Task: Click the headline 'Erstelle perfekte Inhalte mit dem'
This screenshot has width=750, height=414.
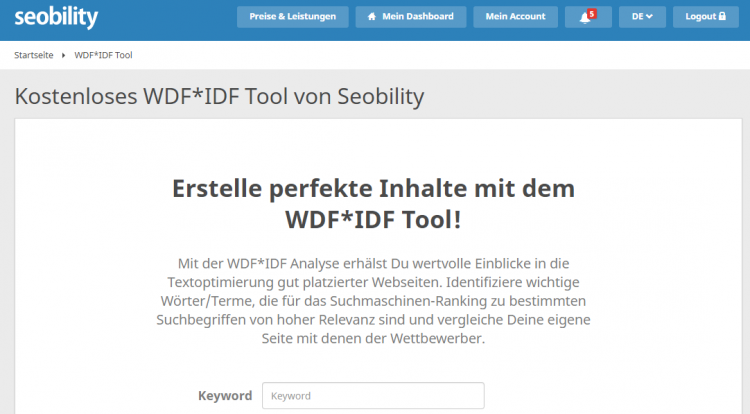Action: [374, 188]
